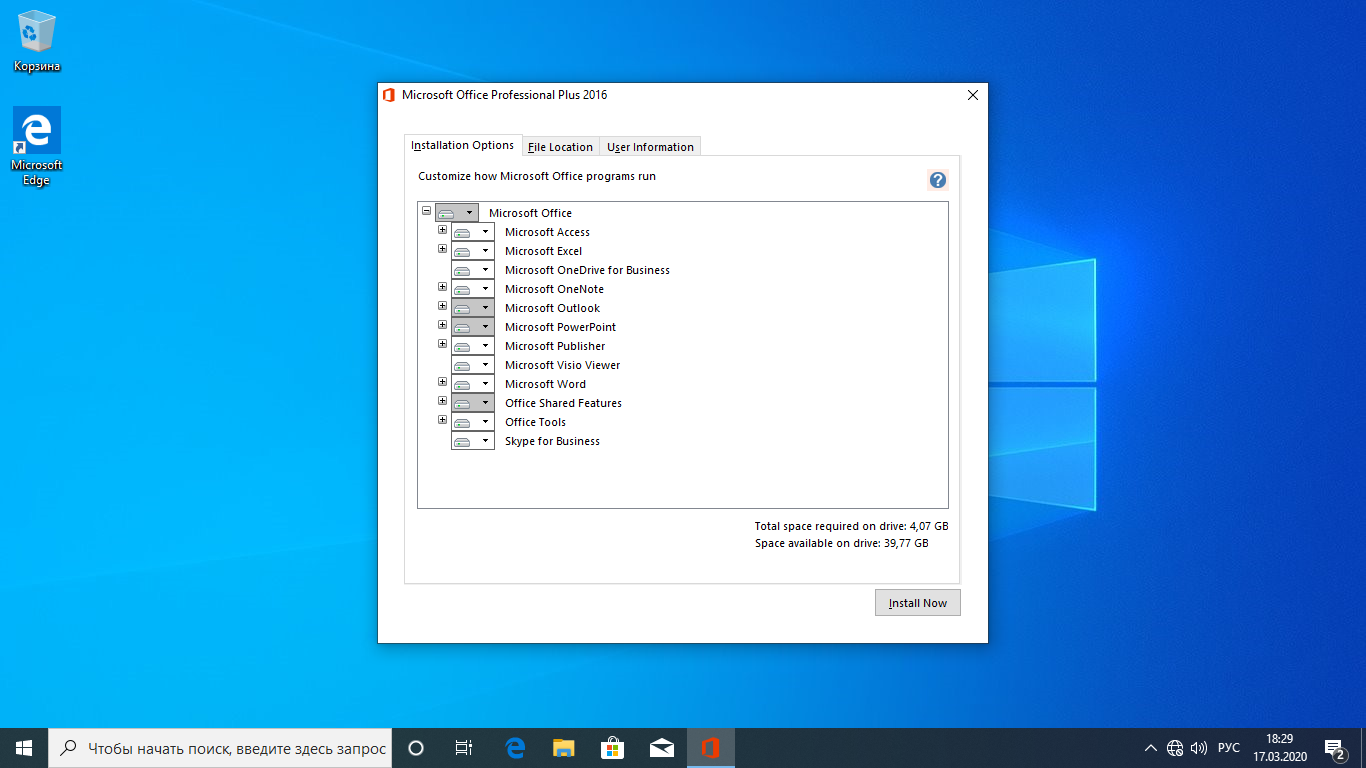
Task: Expand the Microsoft PowerPoint node
Action: pos(442,325)
